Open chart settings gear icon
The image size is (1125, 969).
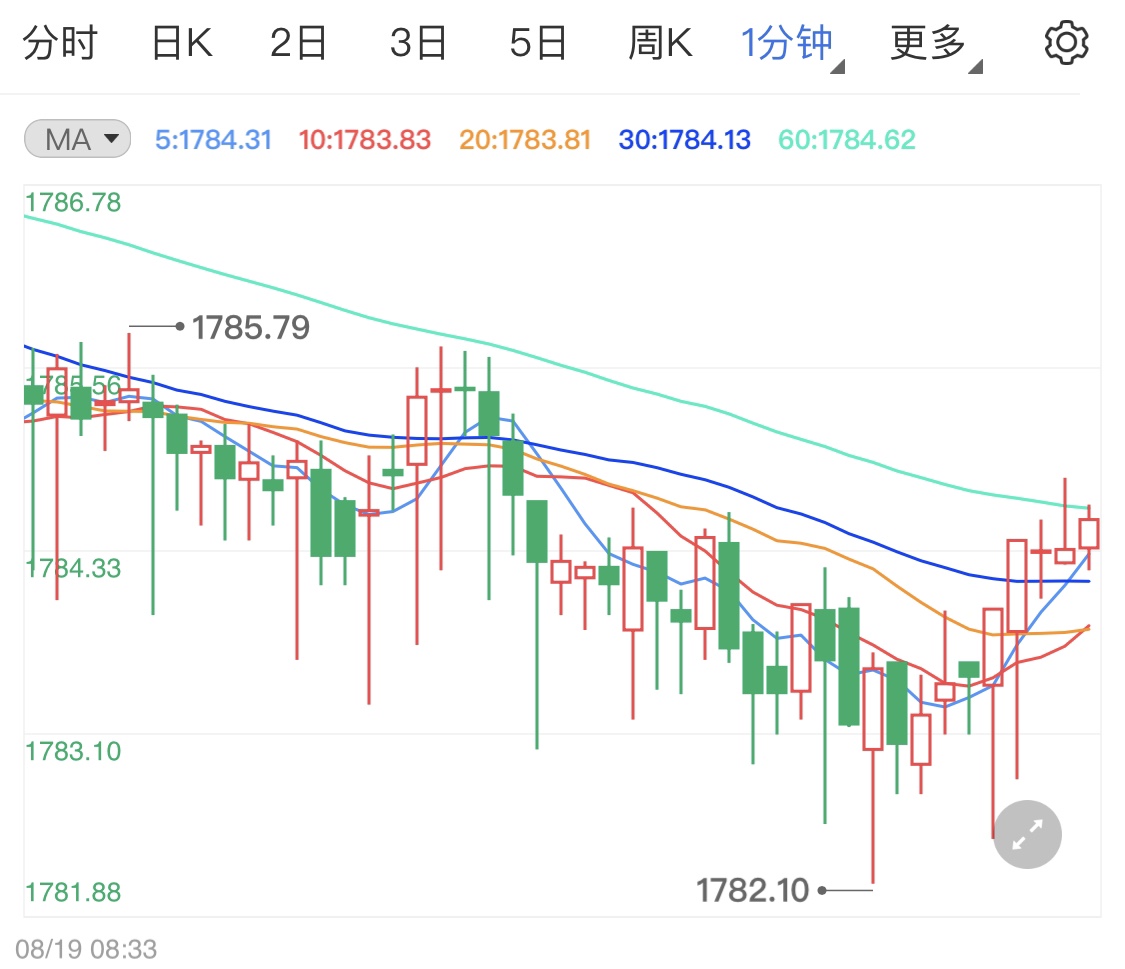[1065, 42]
